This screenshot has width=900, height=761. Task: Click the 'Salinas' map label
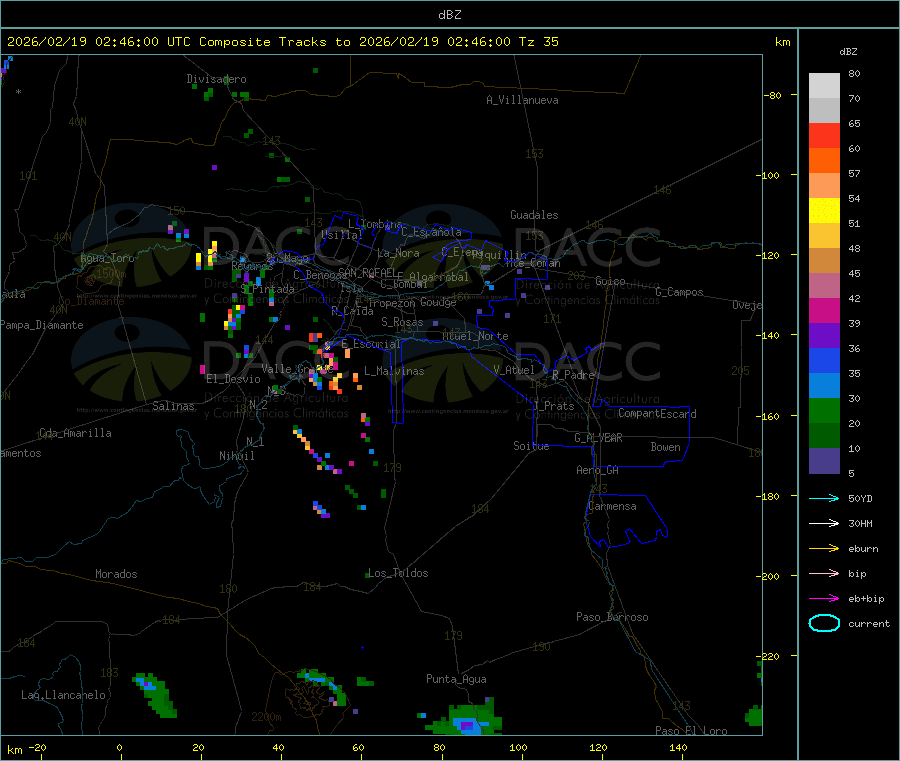(173, 406)
